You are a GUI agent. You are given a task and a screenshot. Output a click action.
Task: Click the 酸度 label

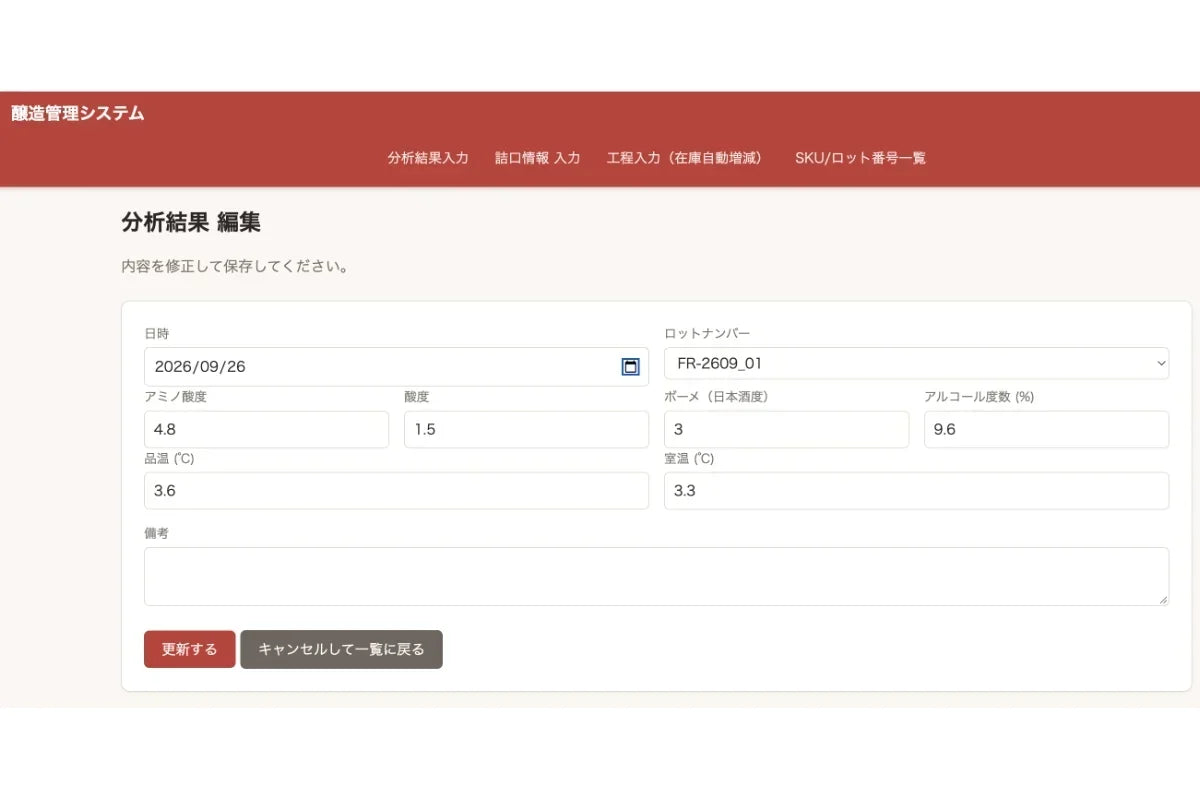pyautogui.click(x=417, y=397)
